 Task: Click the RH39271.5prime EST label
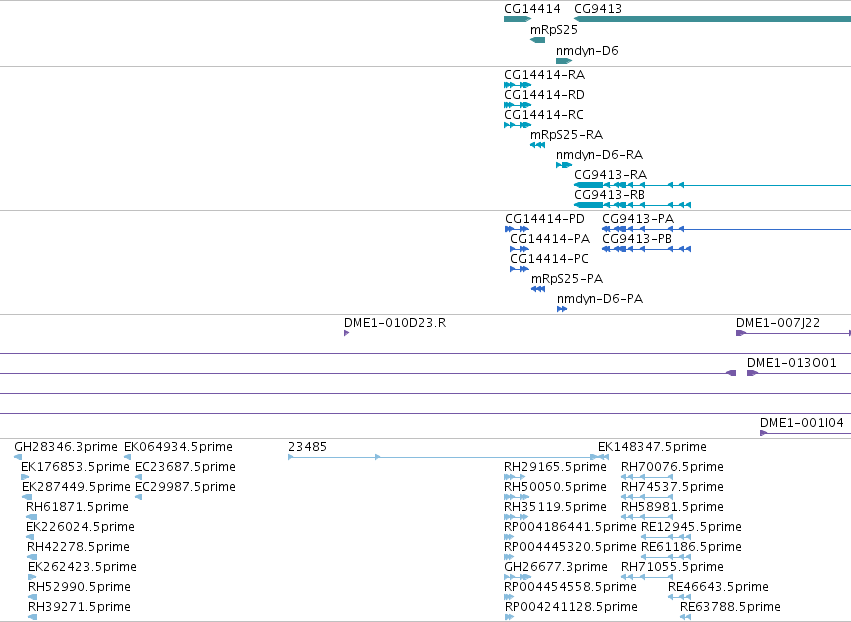tap(80, 608)
